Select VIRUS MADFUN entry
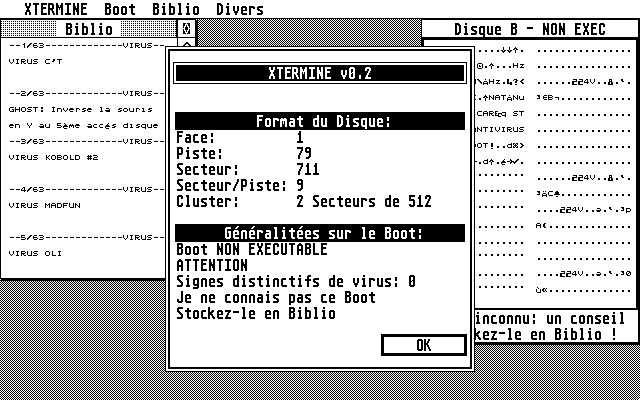Viewport: 640px width, 400px height. (44, 205)
